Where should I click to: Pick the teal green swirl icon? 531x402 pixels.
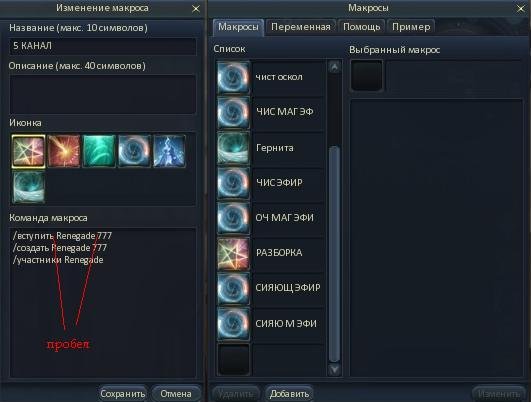coord(99,151)
